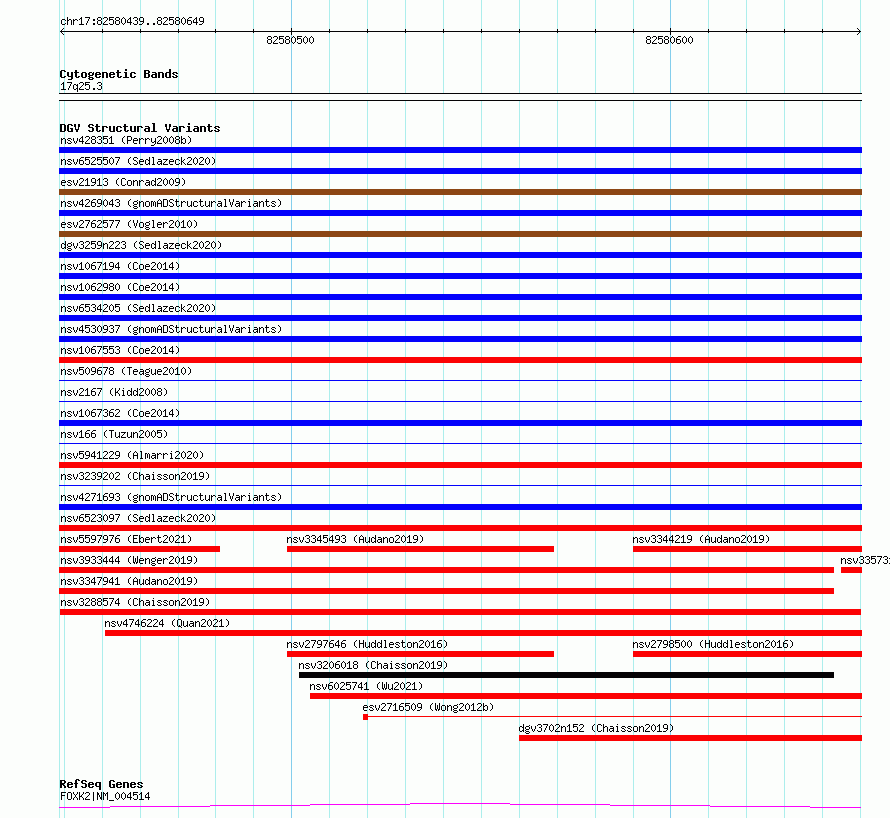
Task: Click the truncated nsv33573 label at right edge
Action: tap(865, 560)
